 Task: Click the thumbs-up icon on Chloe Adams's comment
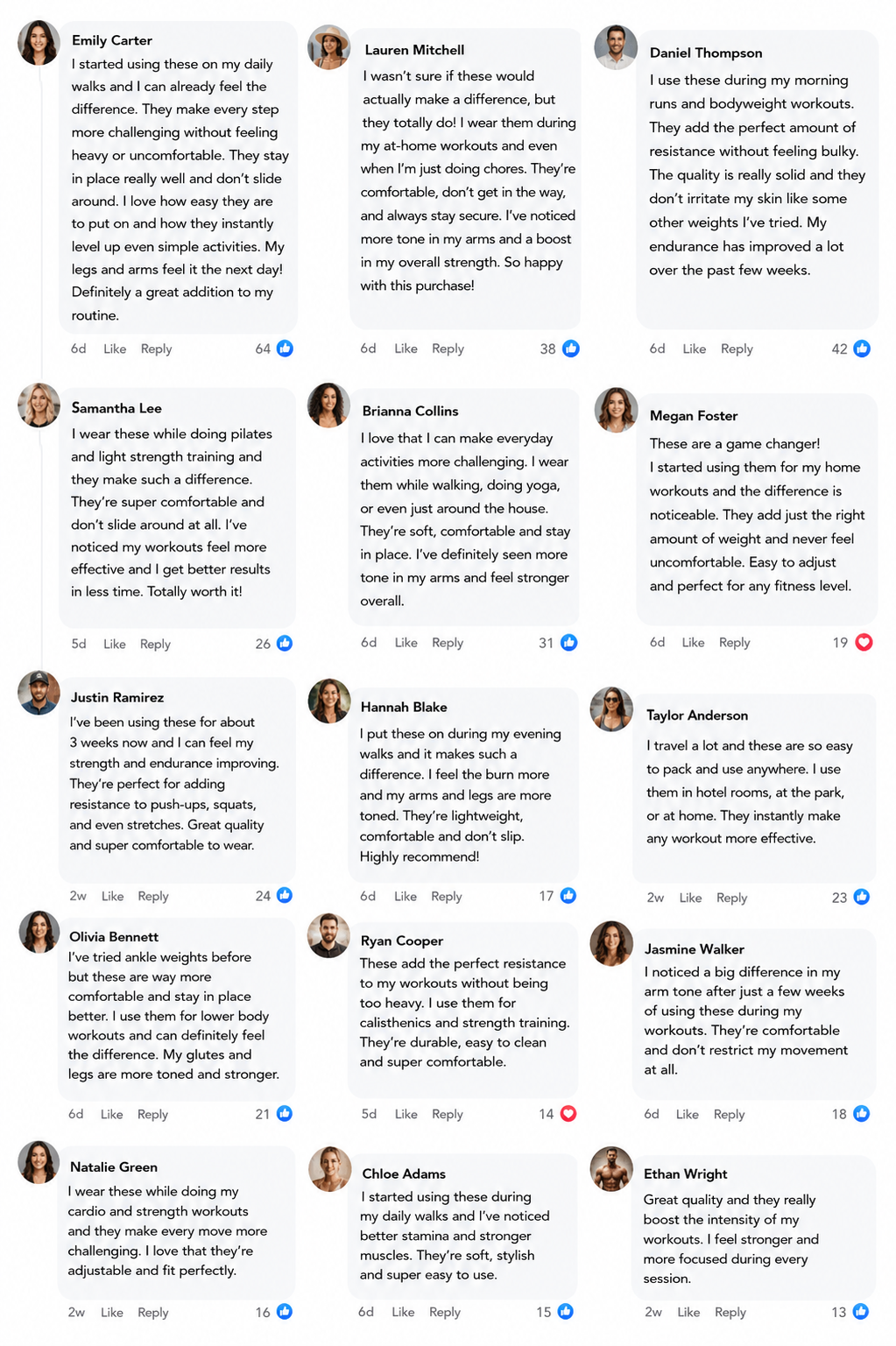point(566,1312)
